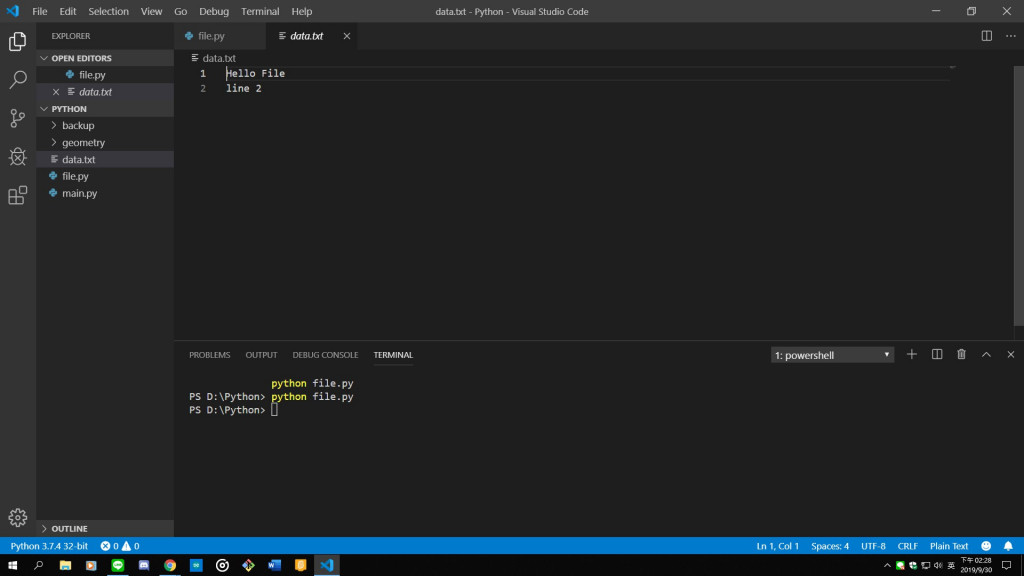
Task: Click the VS Code logo in title bar
Action: (13, 11)
